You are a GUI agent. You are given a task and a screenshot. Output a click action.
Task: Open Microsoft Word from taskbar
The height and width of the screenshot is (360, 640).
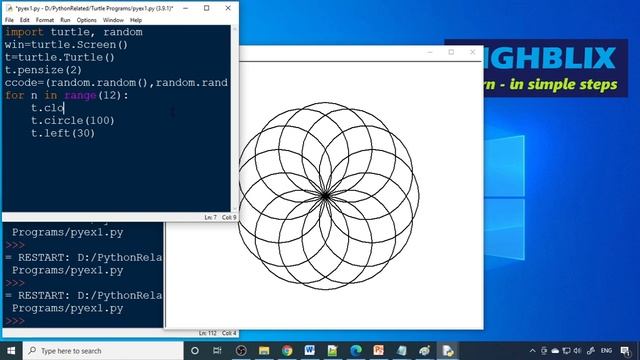[x=309, y=351]
